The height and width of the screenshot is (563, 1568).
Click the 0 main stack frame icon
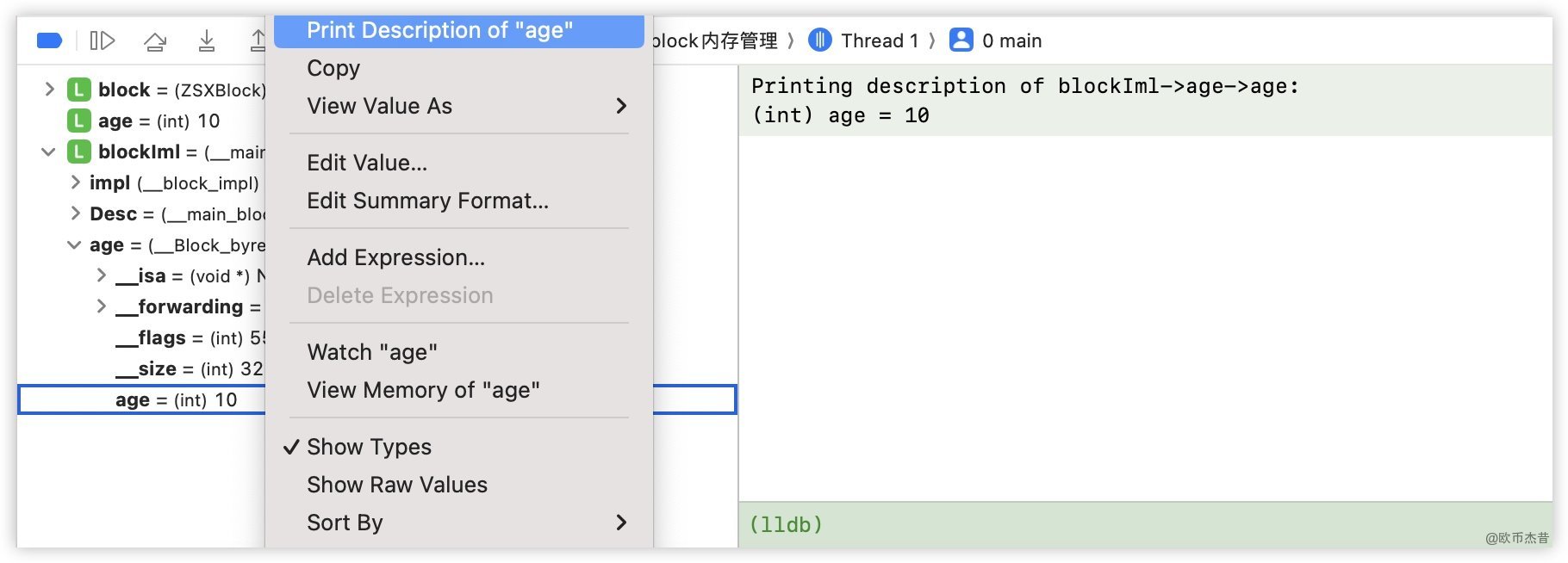[x=961, y=40]
